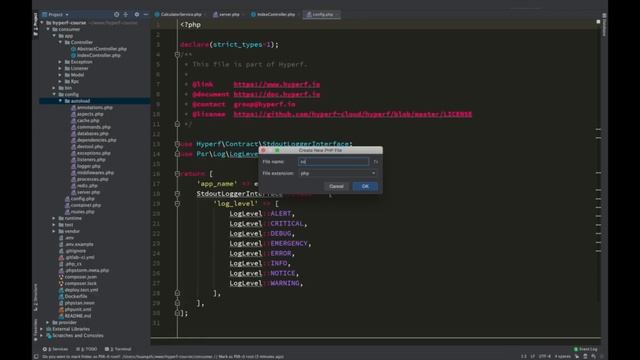This screenshot has height=360, width=640.
Task: Open the Project view dropdown
Action: [x=56, y=14]
